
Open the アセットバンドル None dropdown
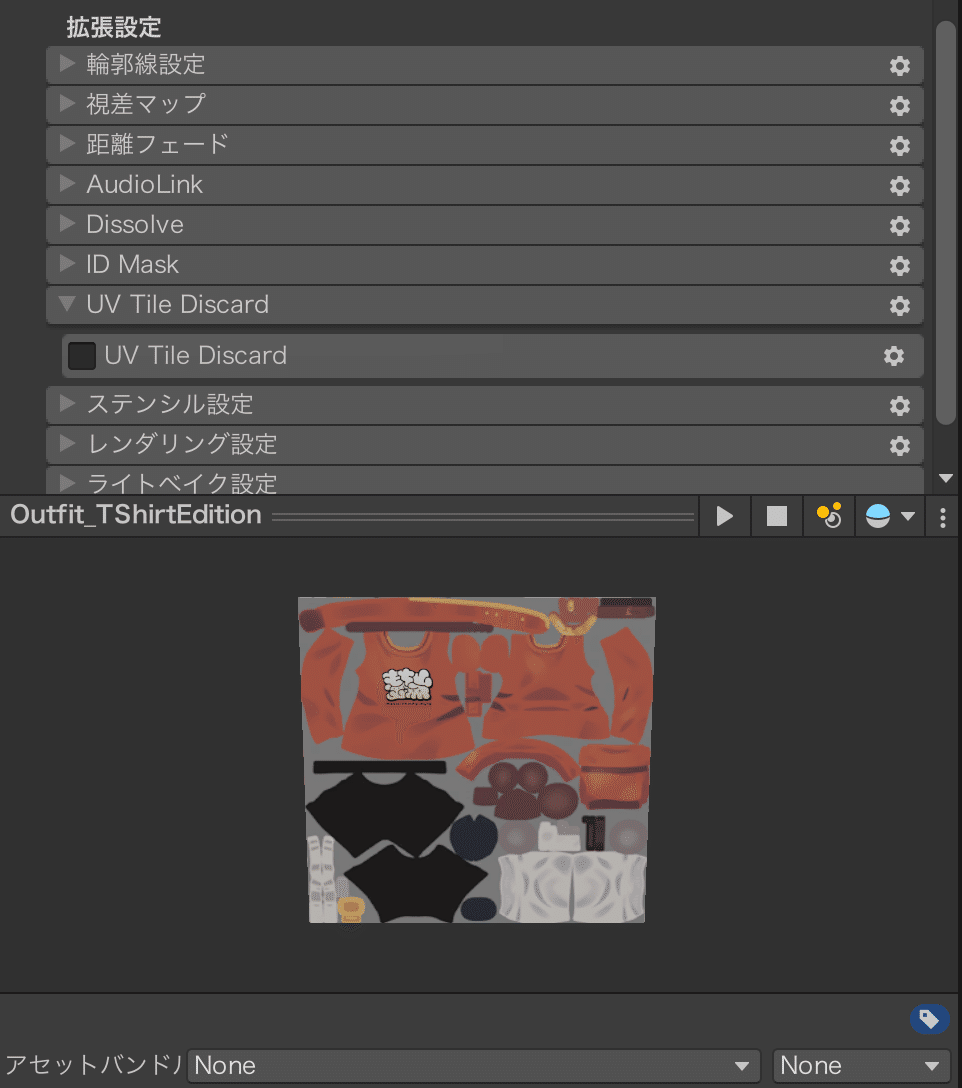pyautogui.click(x=473, y=1065)
